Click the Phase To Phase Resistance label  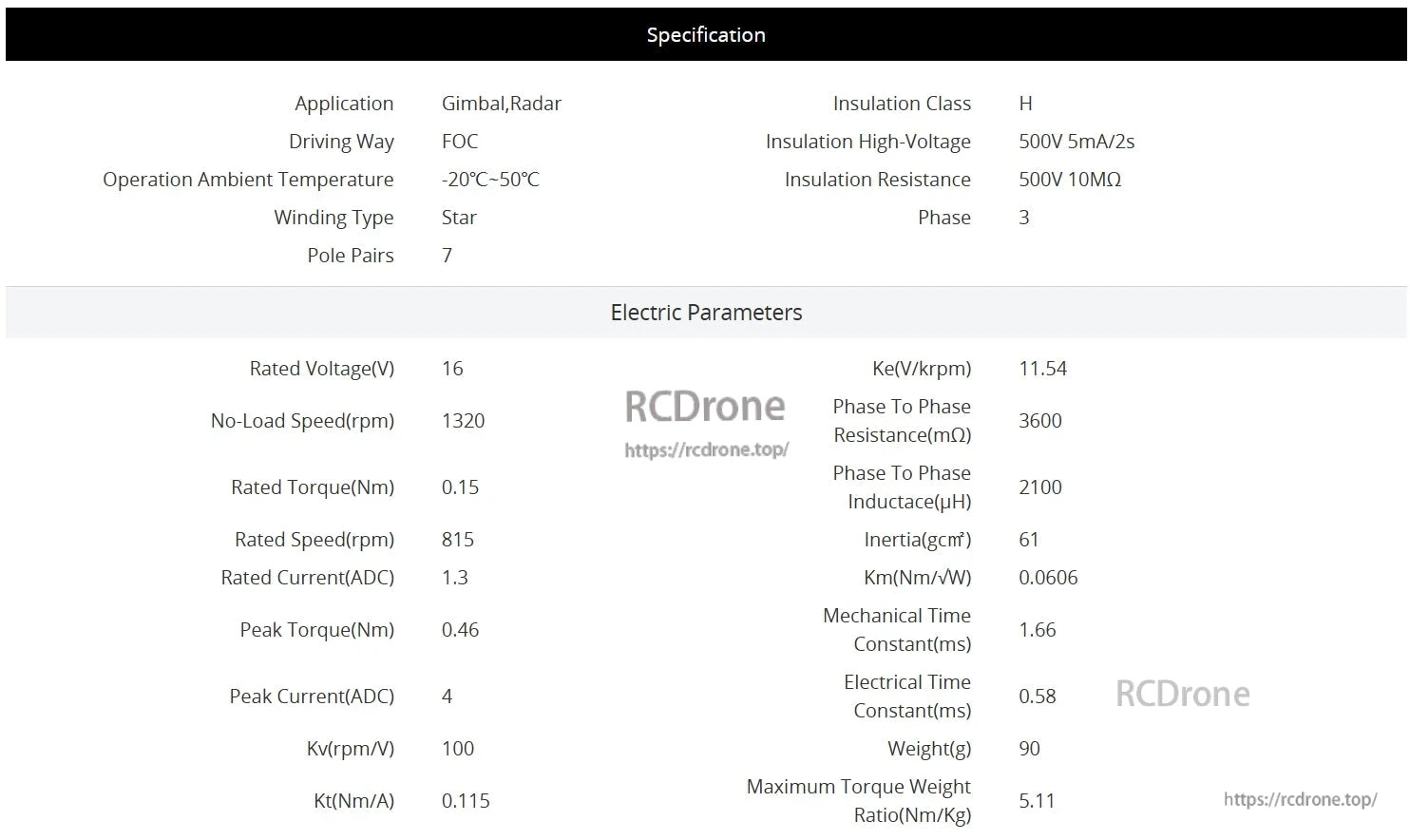tap(901, 421)
